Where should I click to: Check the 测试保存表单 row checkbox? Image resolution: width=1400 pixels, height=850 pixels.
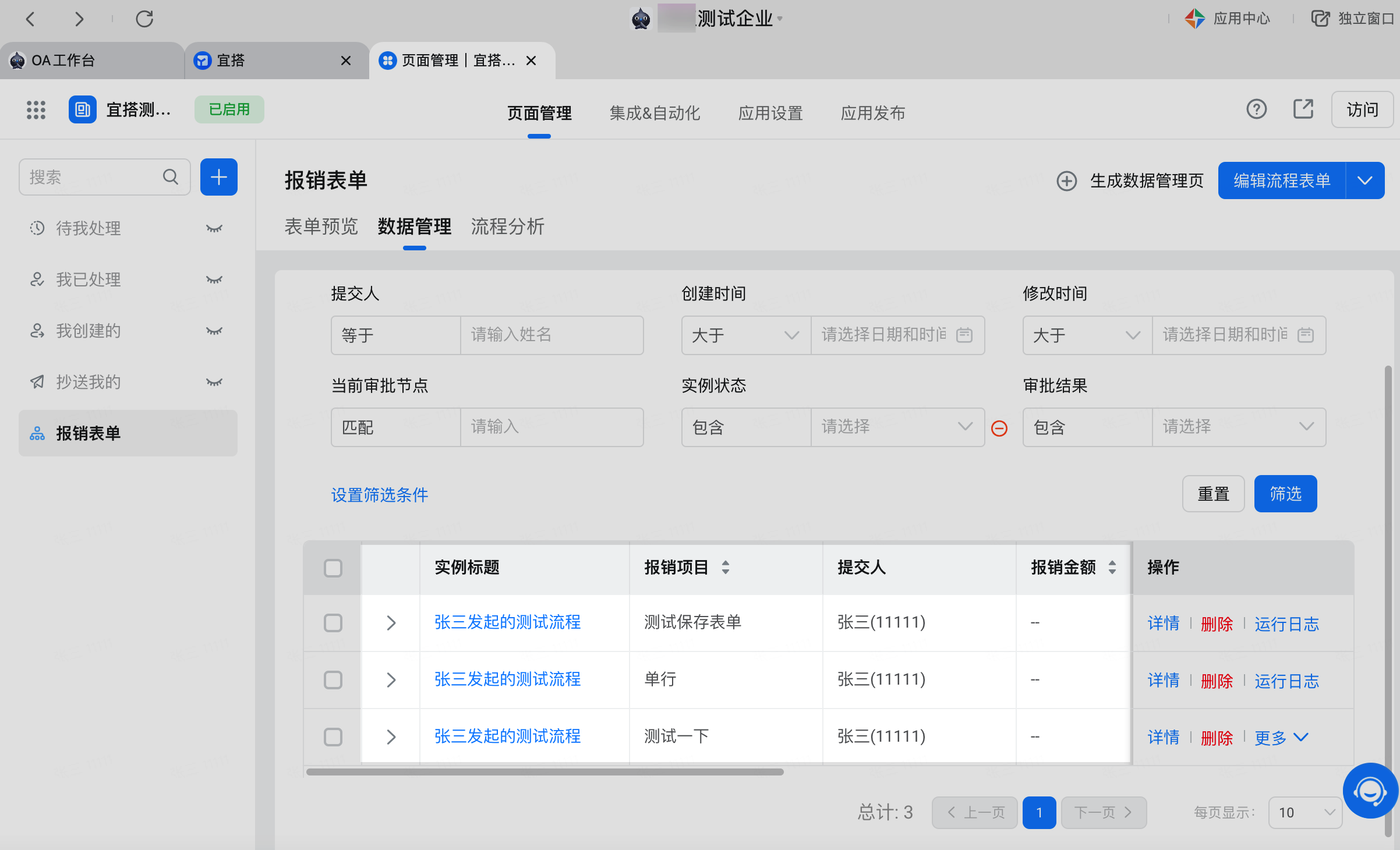click(x=333, y=623)
